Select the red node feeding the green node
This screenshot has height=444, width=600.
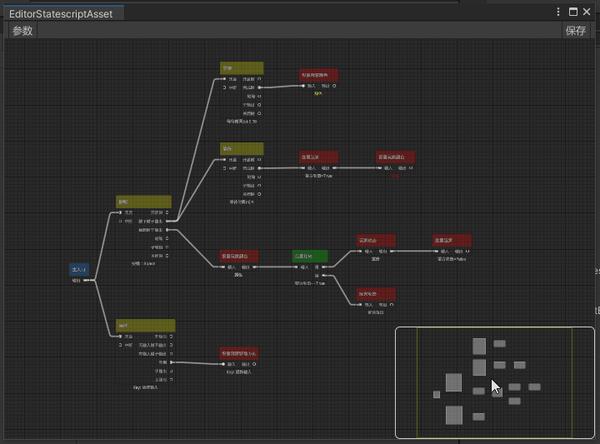(x=239, y=256)
